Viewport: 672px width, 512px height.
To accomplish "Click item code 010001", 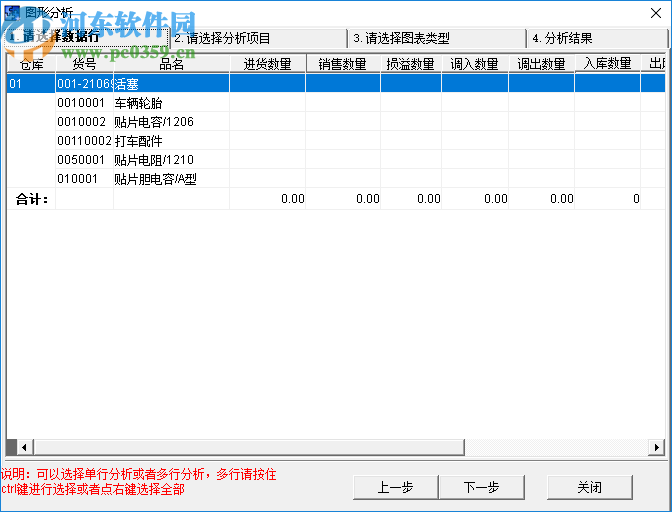I will (78, 179).
